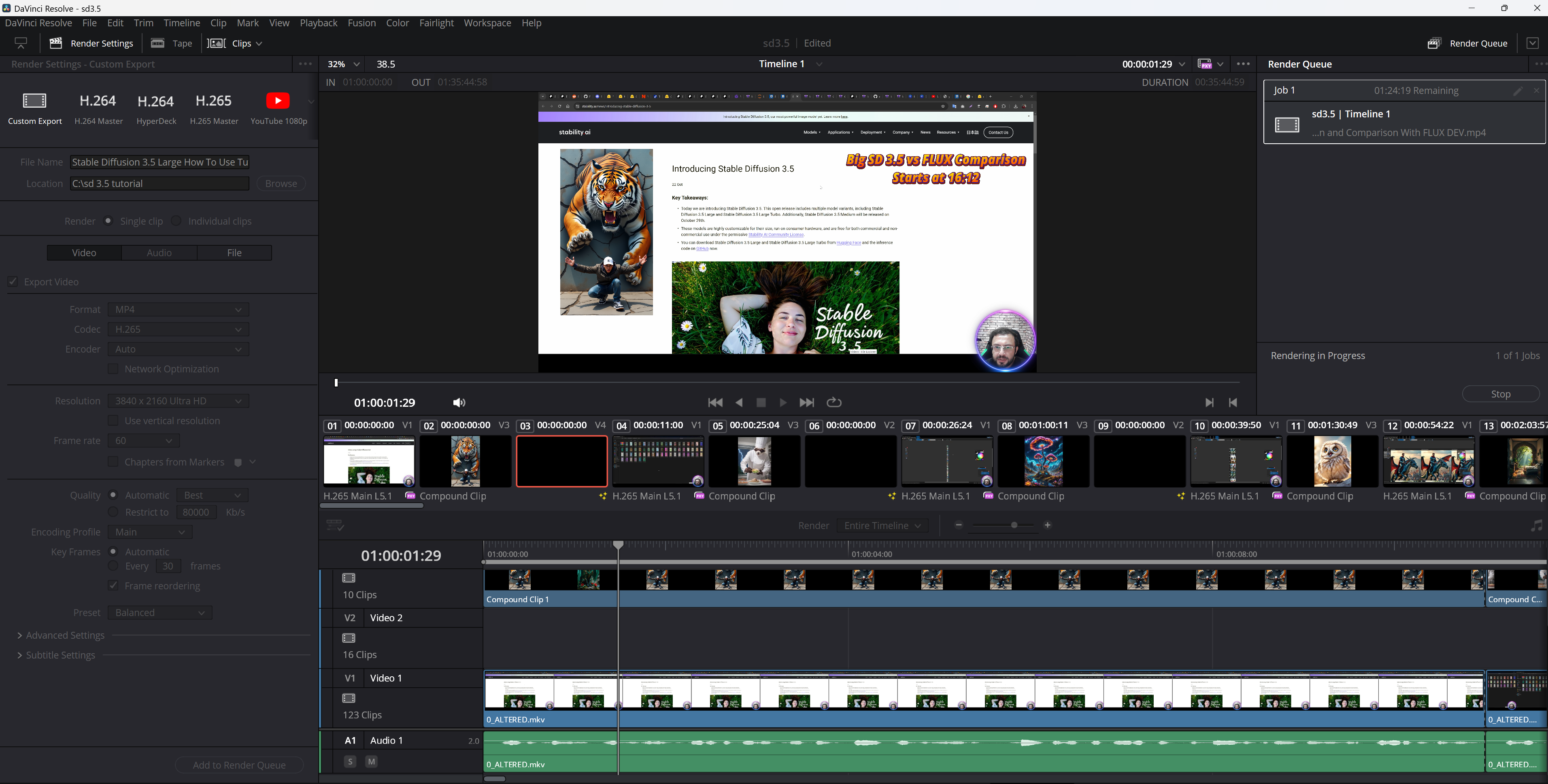Image resolution: width=1548 pixels, height=784 pixels.
Task: Open the Fairlight menu
Action: coord(436,23)
